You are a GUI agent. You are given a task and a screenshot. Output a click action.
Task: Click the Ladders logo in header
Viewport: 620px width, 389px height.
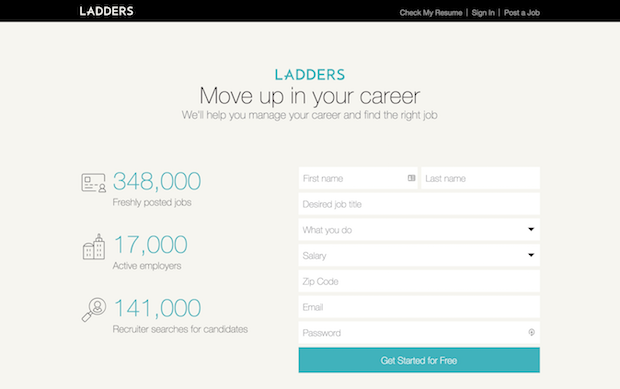[106, 11]
